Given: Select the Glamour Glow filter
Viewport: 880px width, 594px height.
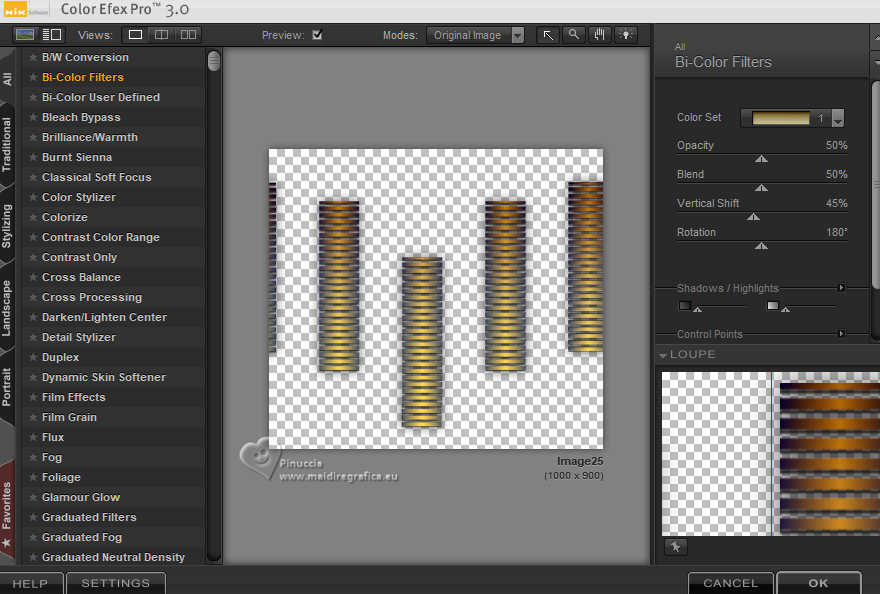Looking at the screenshot, I should 81,497.
